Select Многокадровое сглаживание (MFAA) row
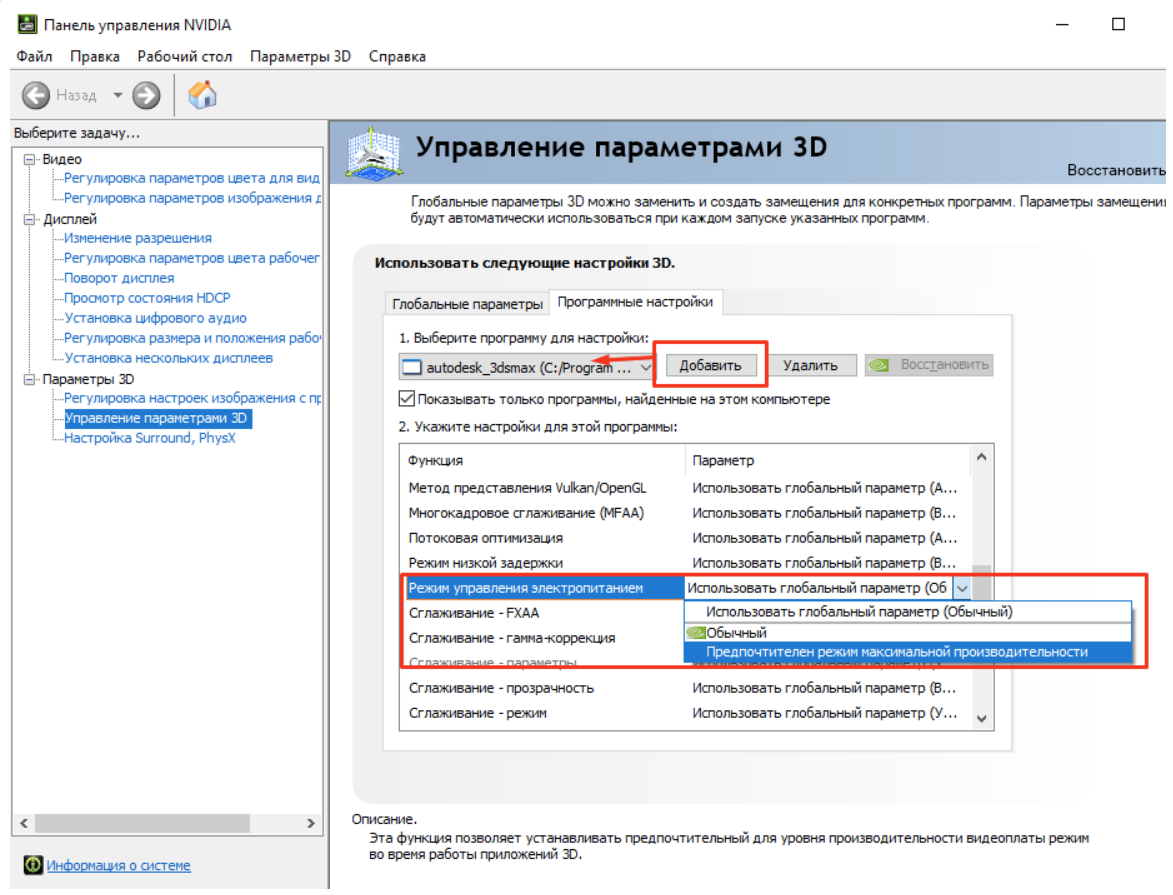Viewport: 1173px width, 895px height. click(x=684, y=513)
